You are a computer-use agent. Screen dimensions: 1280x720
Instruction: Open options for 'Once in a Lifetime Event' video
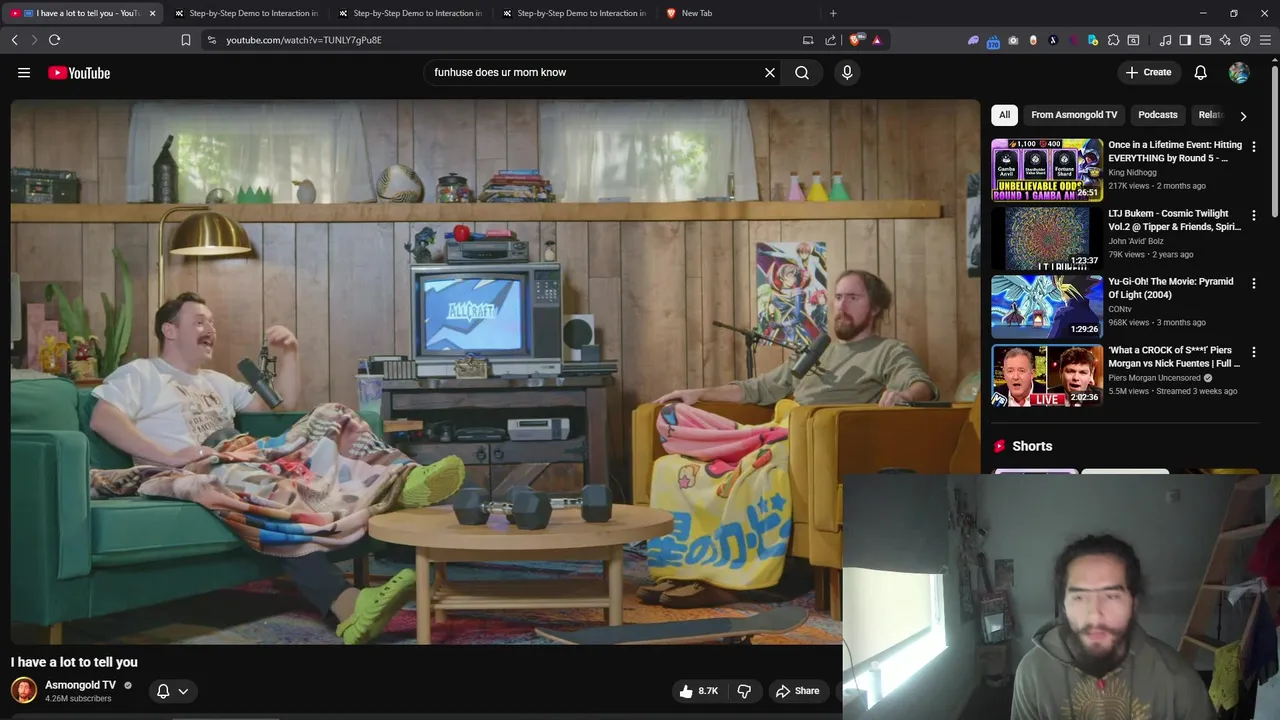pos(1254,146)
